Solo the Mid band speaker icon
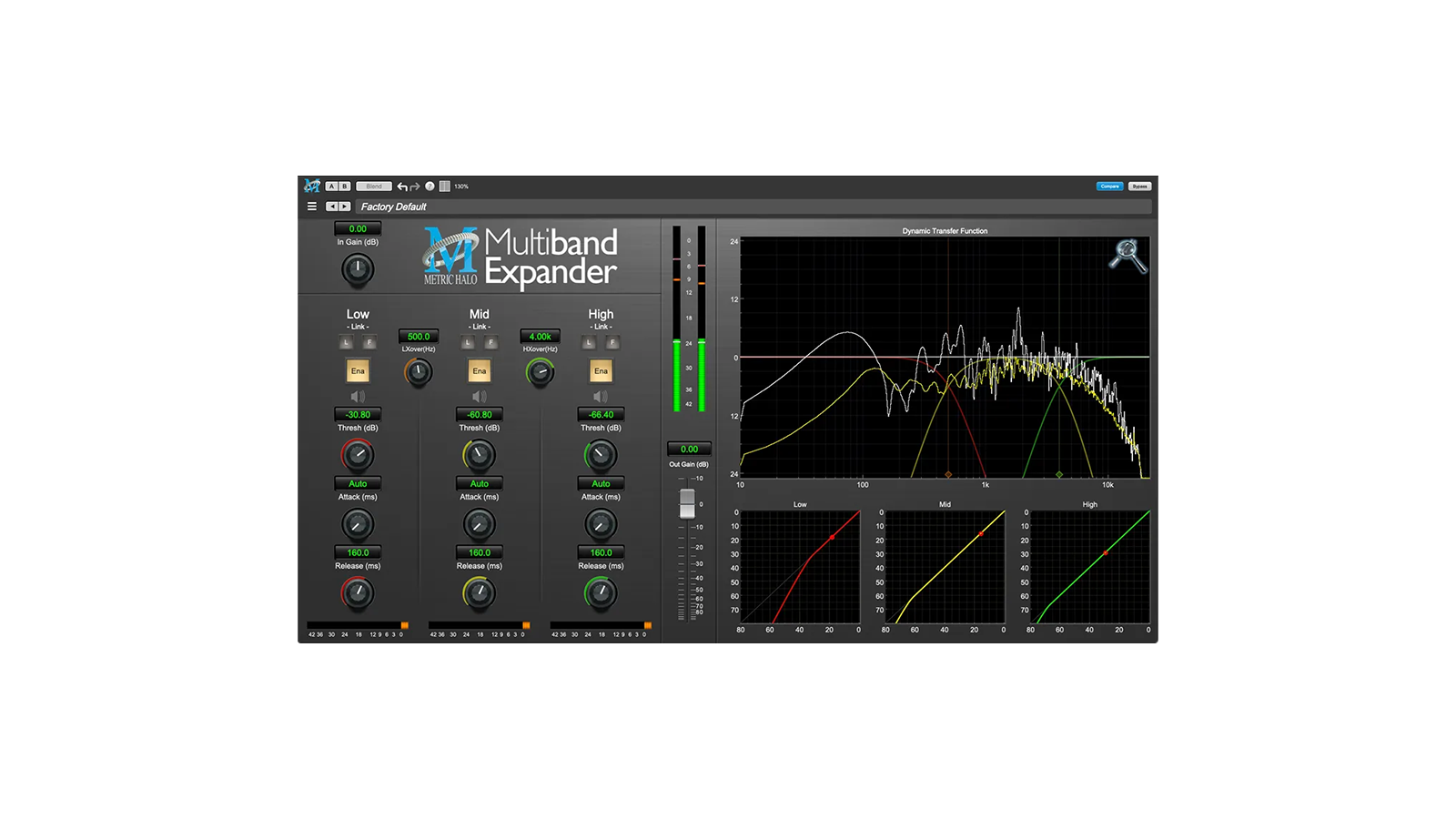Viewport: 1456px width, 819px height. coord(480,397)
